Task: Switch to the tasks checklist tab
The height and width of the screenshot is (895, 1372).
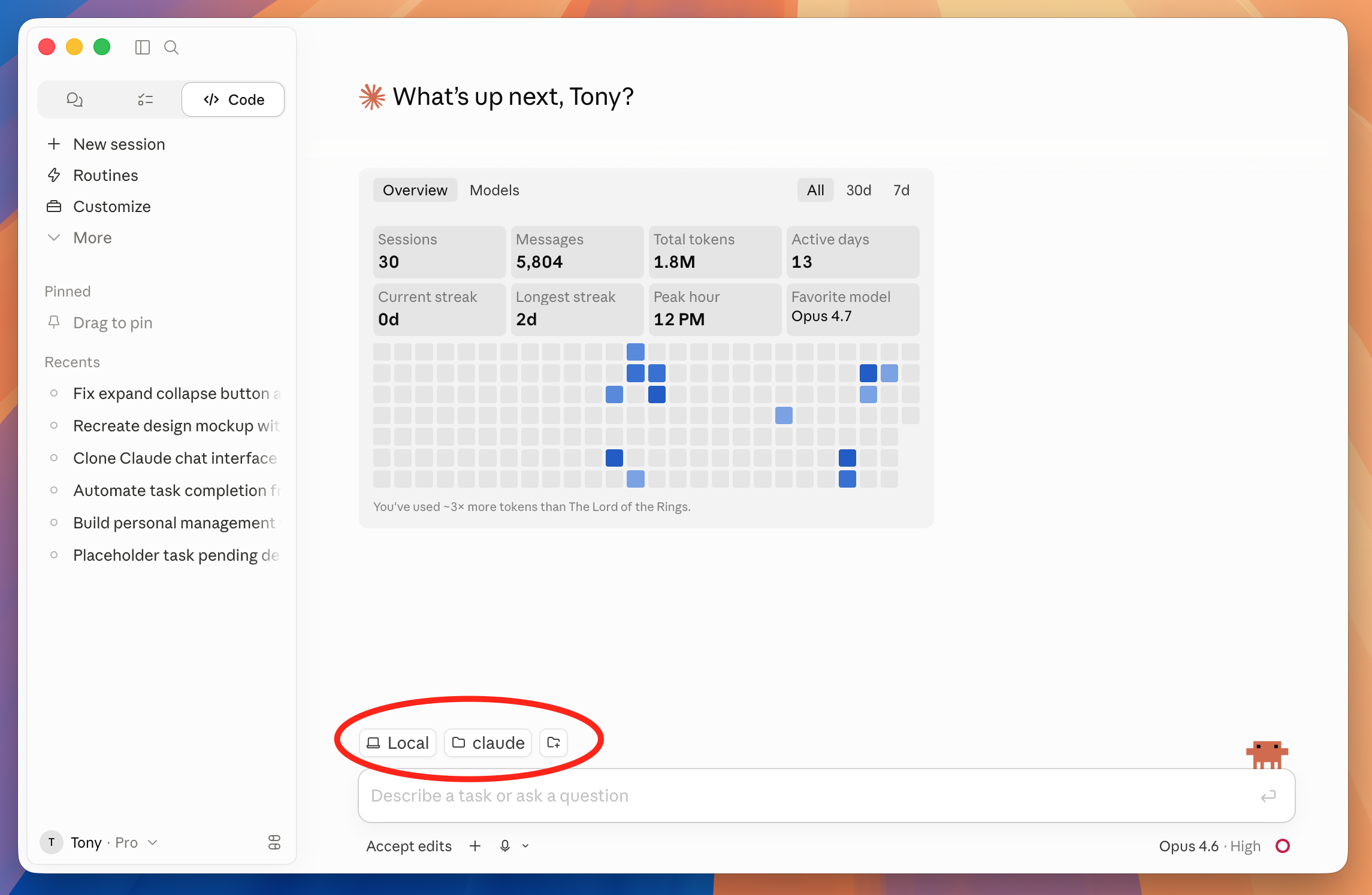Action: pyautogui.click(x=145, y=99)
